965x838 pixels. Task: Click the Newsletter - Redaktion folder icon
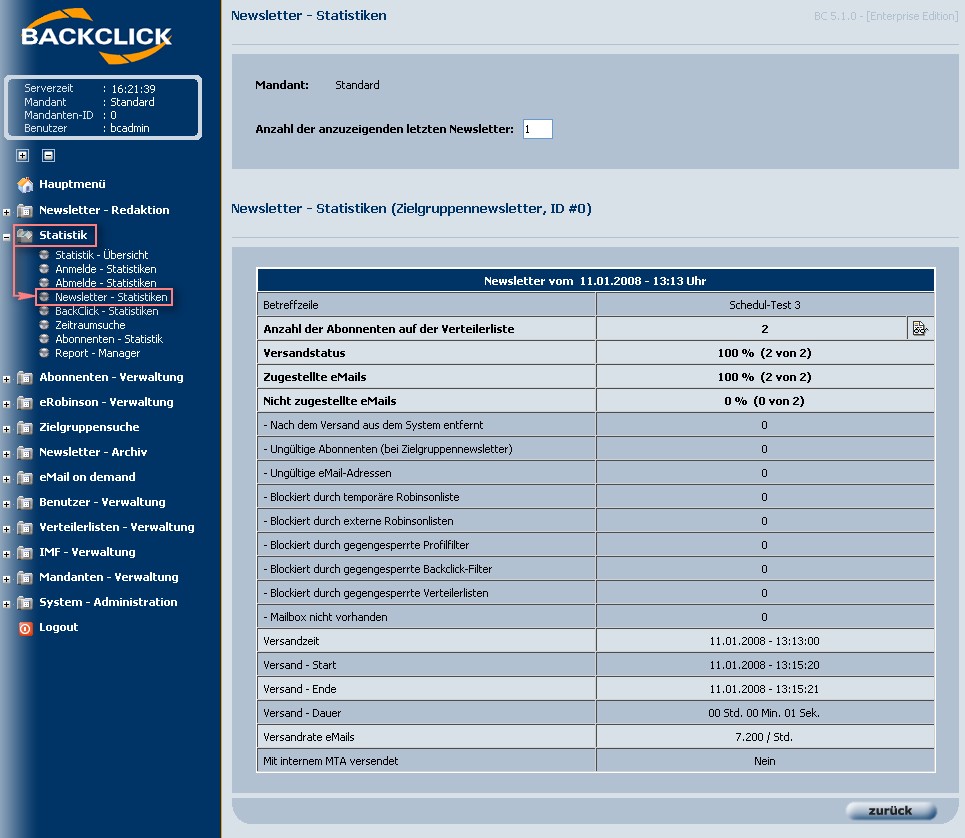coord(25,210)
